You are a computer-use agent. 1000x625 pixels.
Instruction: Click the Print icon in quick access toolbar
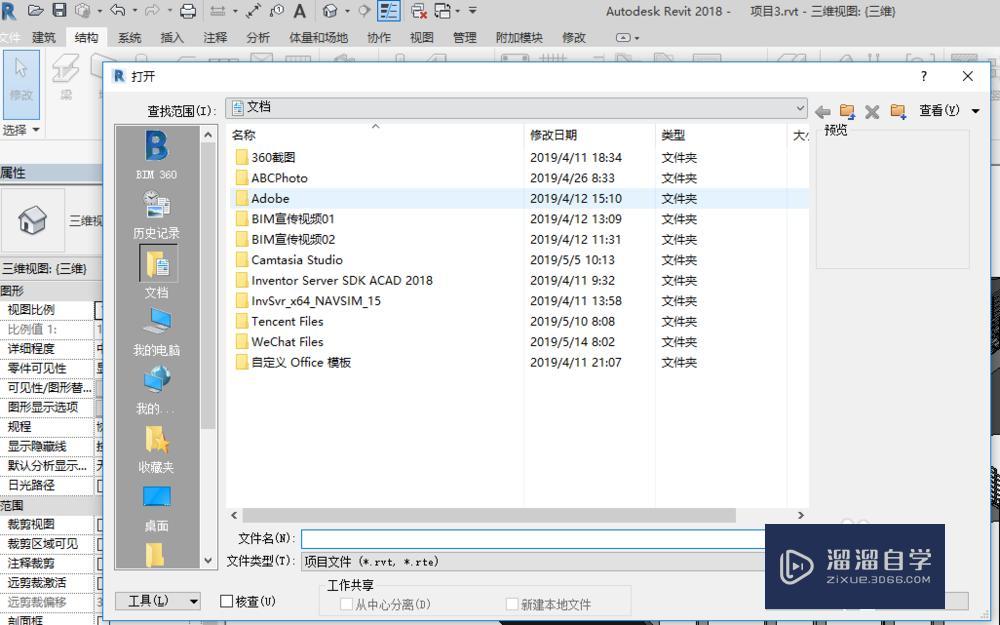point(188,10)
